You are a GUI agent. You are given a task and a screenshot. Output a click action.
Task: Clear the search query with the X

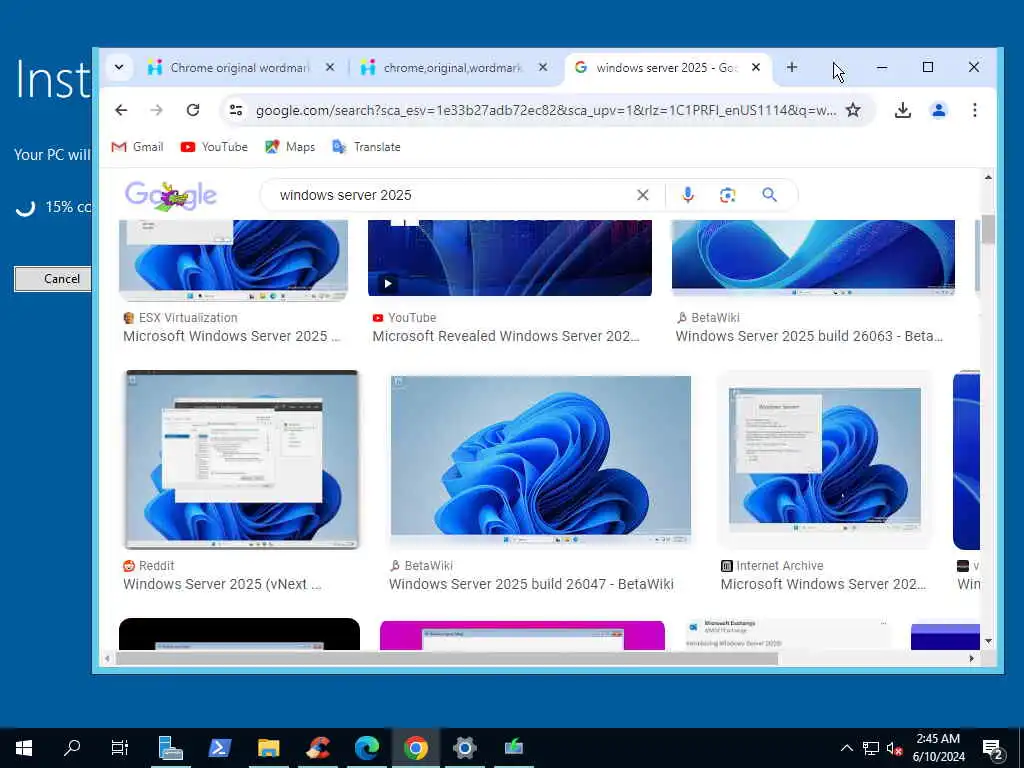point(643,195)
